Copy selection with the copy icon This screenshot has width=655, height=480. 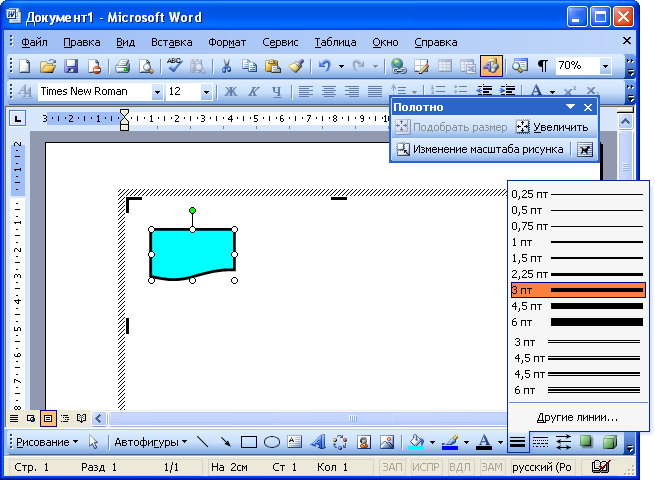click(249, 66)
